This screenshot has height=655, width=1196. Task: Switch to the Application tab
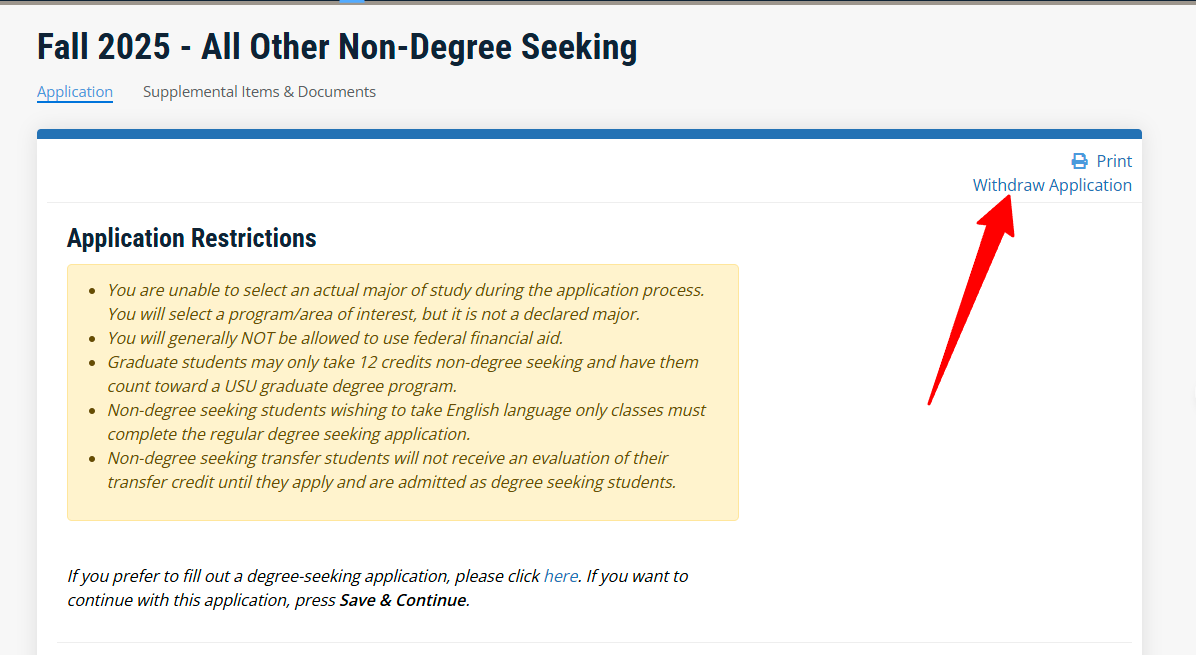75,92
